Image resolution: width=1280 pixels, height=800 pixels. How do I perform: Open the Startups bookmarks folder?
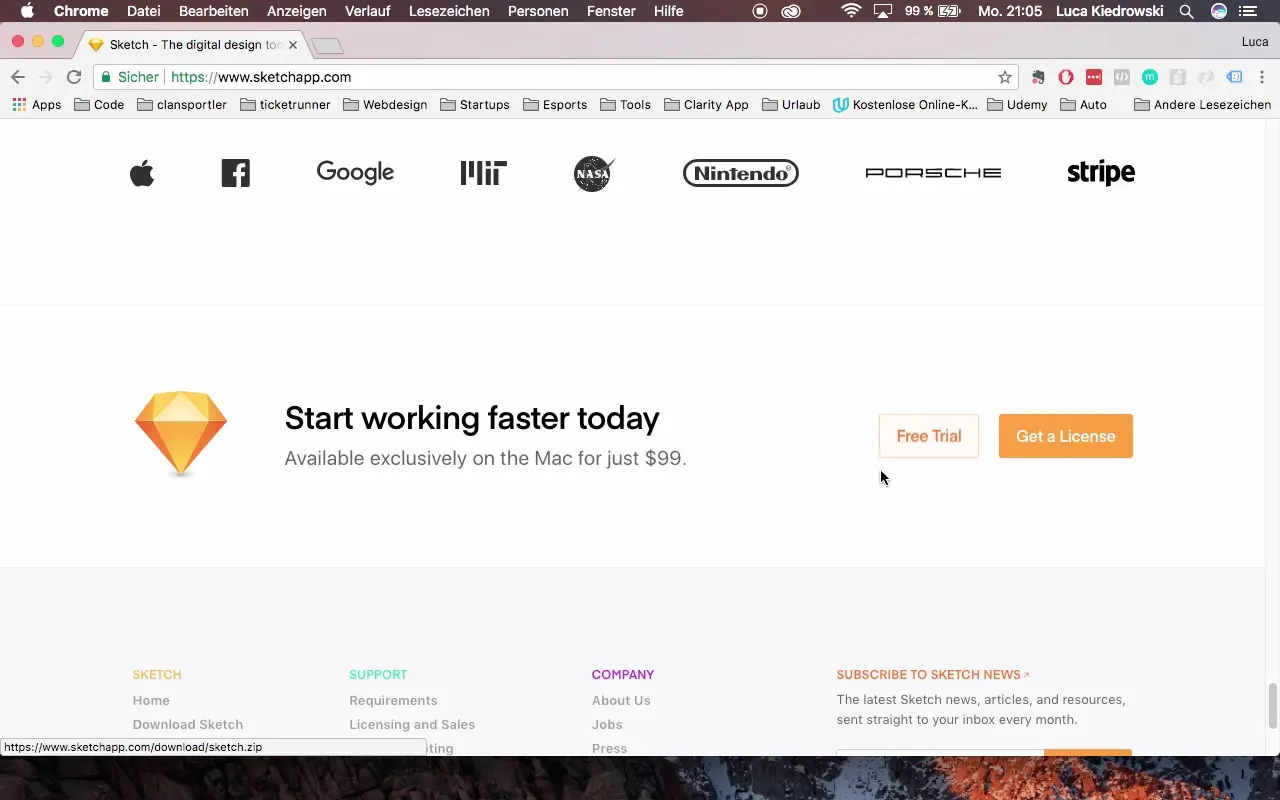[475, 104]
